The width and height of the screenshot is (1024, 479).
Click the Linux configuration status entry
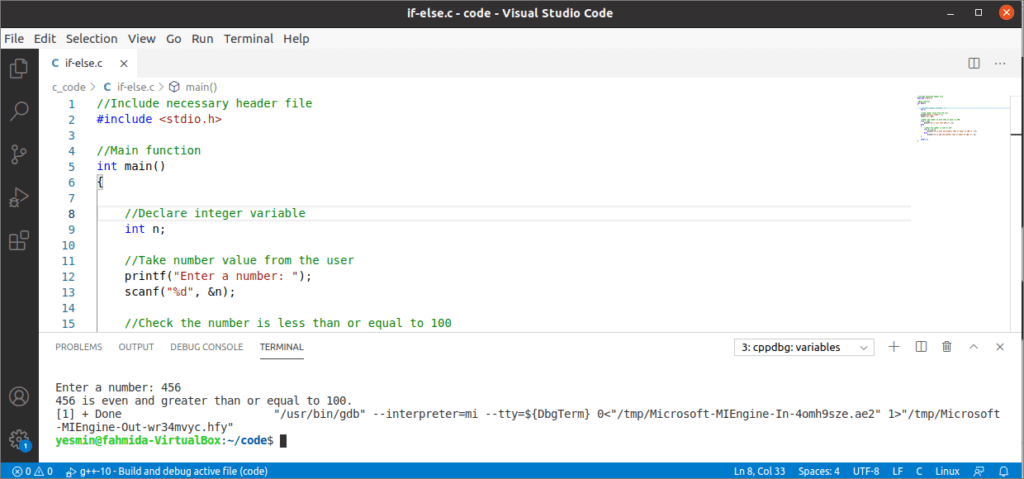click(947, 471)
